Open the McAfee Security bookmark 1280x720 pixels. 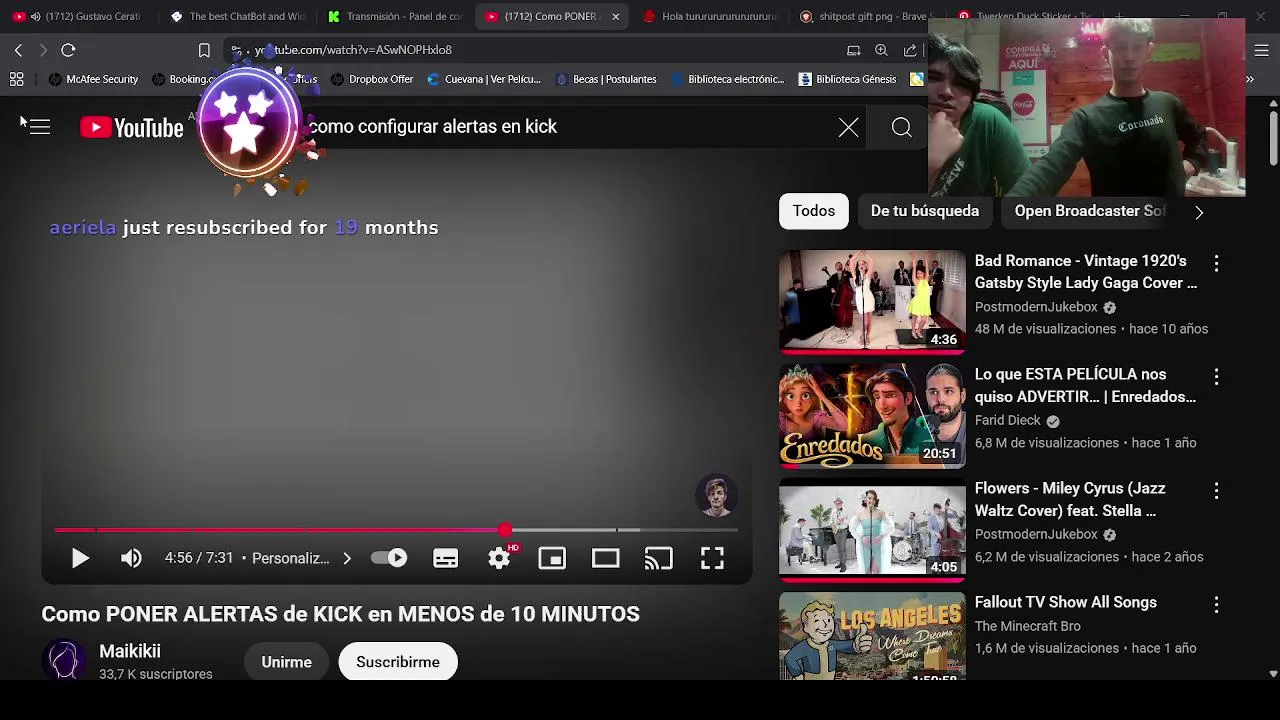coord(93,79)
